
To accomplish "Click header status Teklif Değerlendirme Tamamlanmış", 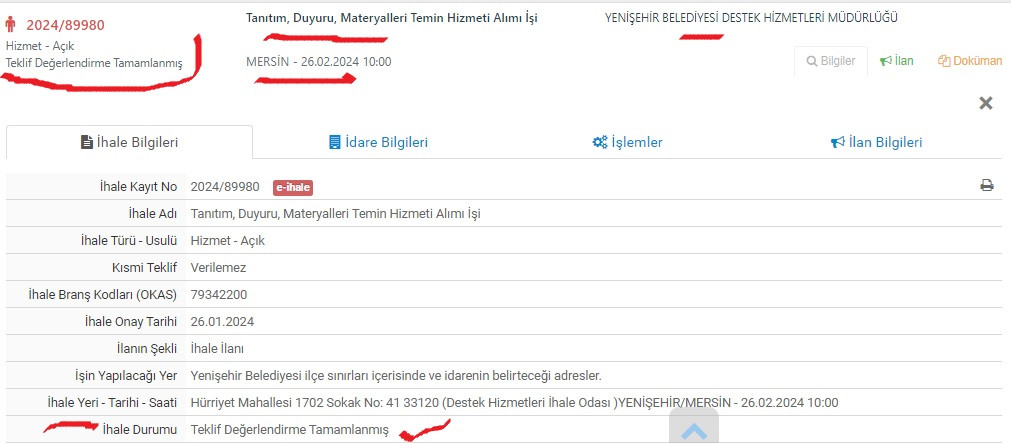I will (94, 63).
